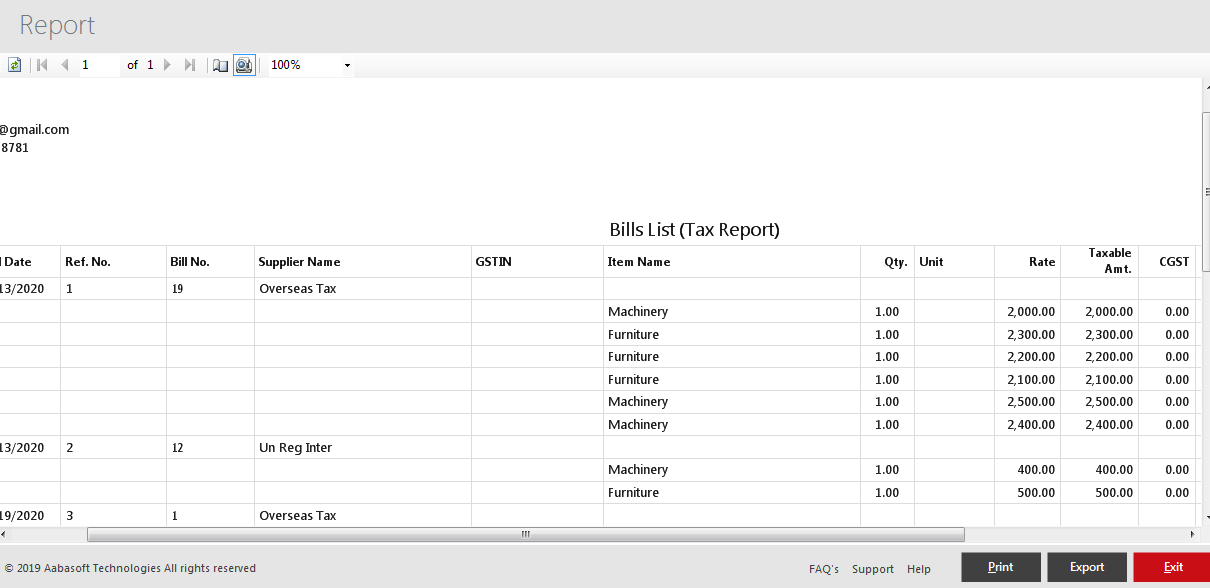Screen dimensions: 1210x588
Task: Click the document refresh icon on the toolbar
Action: click(14, 64)
